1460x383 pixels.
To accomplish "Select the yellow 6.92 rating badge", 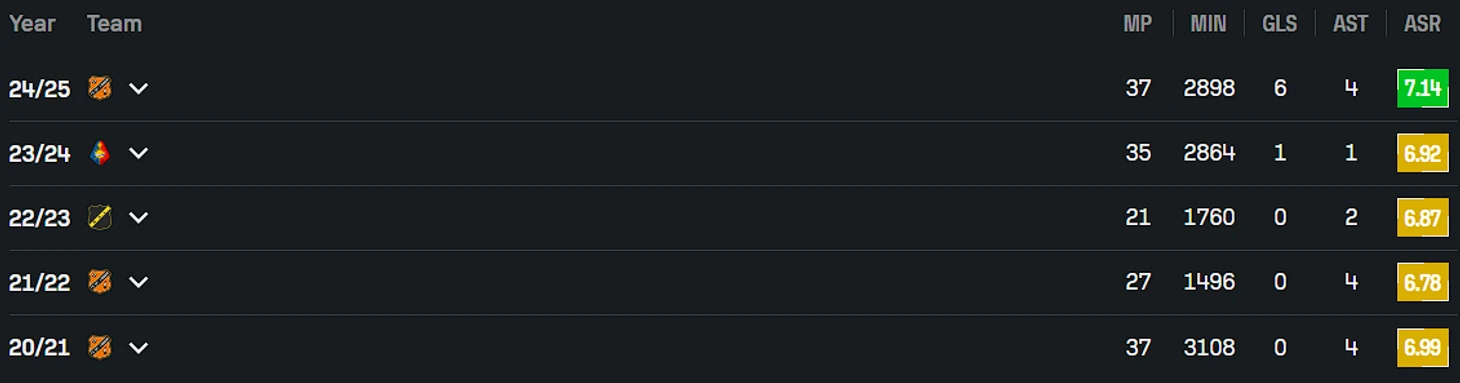I will pyautogui.click(x=1422, y=153).
